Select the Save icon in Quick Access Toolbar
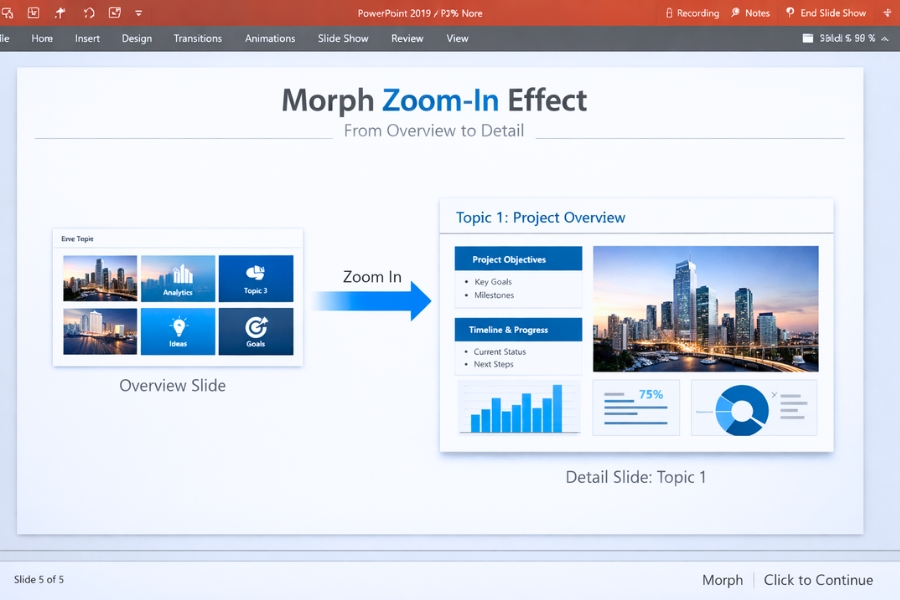This screenshot has height=600, width=900. pyautogui.click(x=33, y=13)
